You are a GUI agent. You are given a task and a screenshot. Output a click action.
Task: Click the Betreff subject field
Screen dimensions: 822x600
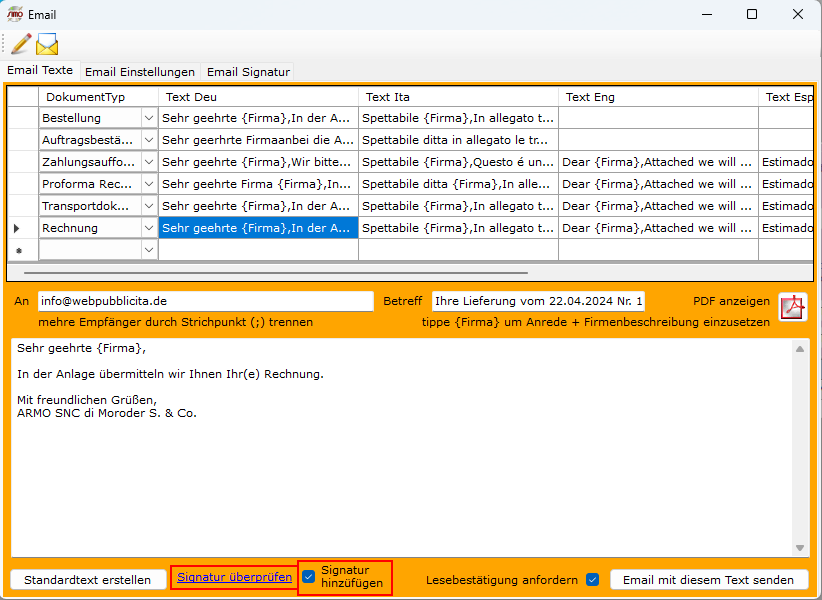538,301
